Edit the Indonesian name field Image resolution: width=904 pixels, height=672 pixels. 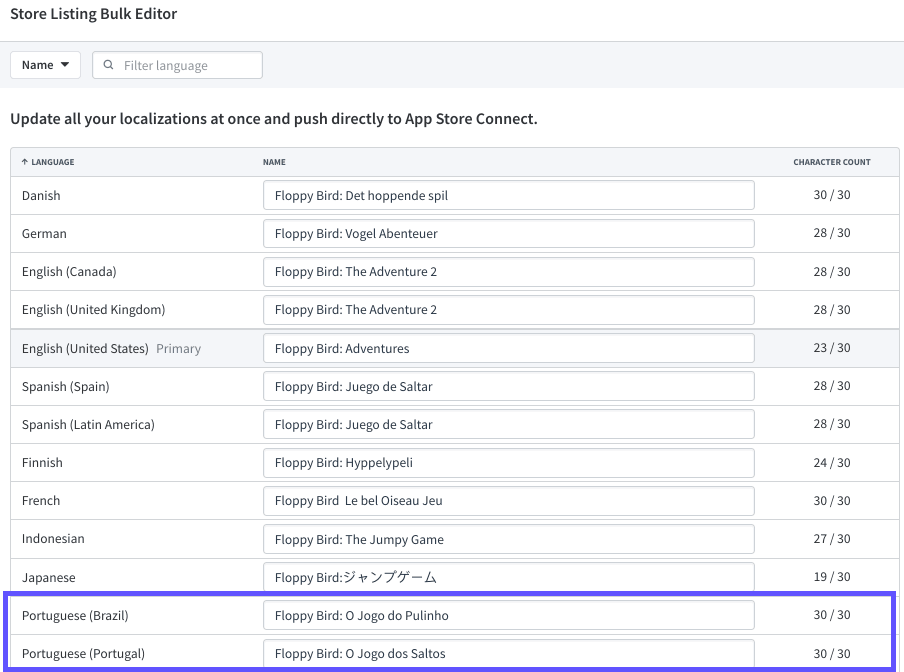[508, 539]
